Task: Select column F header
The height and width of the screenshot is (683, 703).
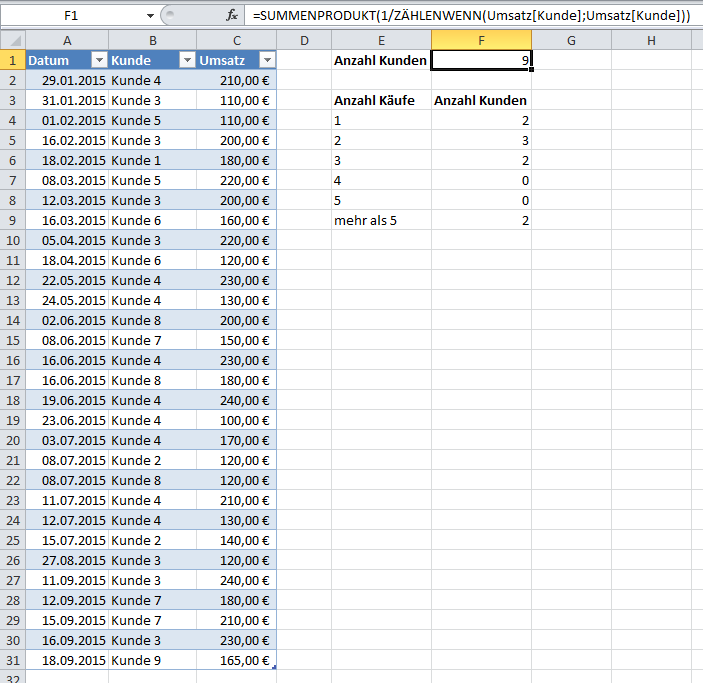Action: pos(482,40)
